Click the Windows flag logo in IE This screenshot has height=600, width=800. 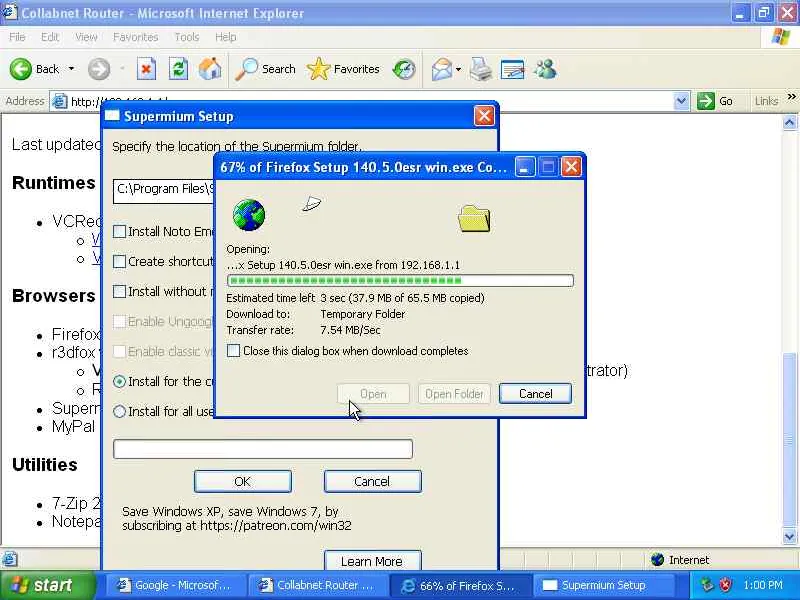coord(781,37)
